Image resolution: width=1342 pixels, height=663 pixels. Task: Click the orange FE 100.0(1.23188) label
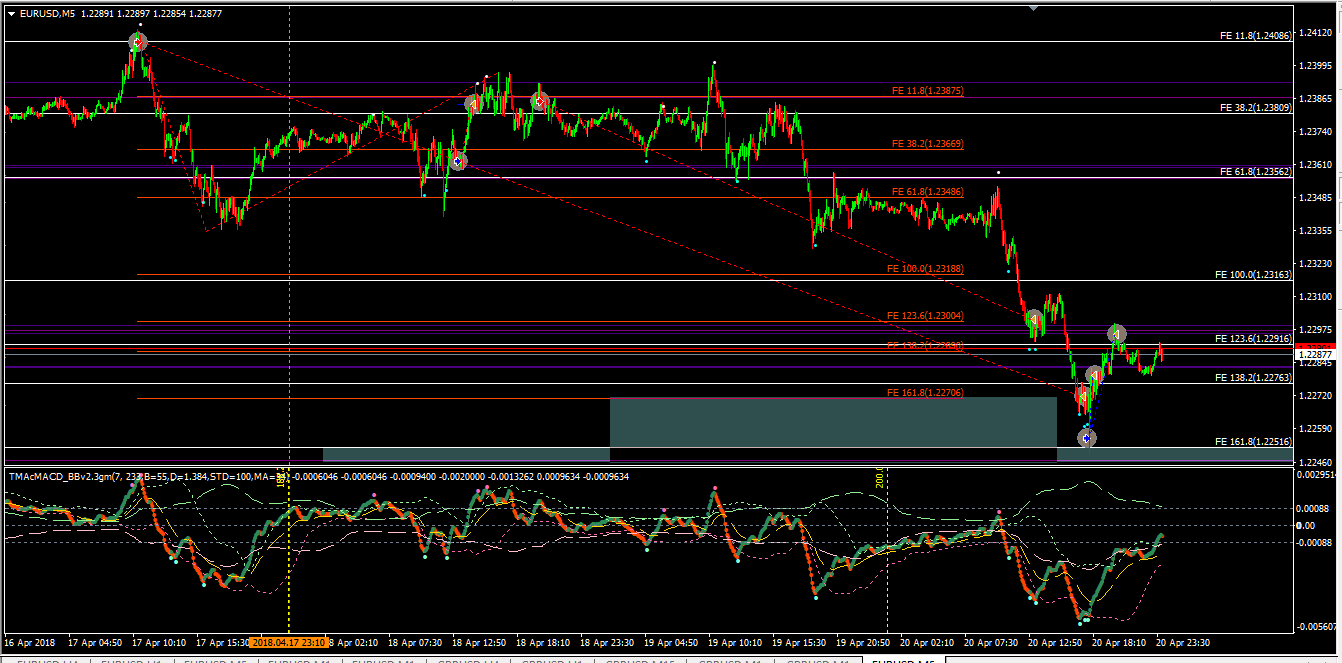pos(925,269)
